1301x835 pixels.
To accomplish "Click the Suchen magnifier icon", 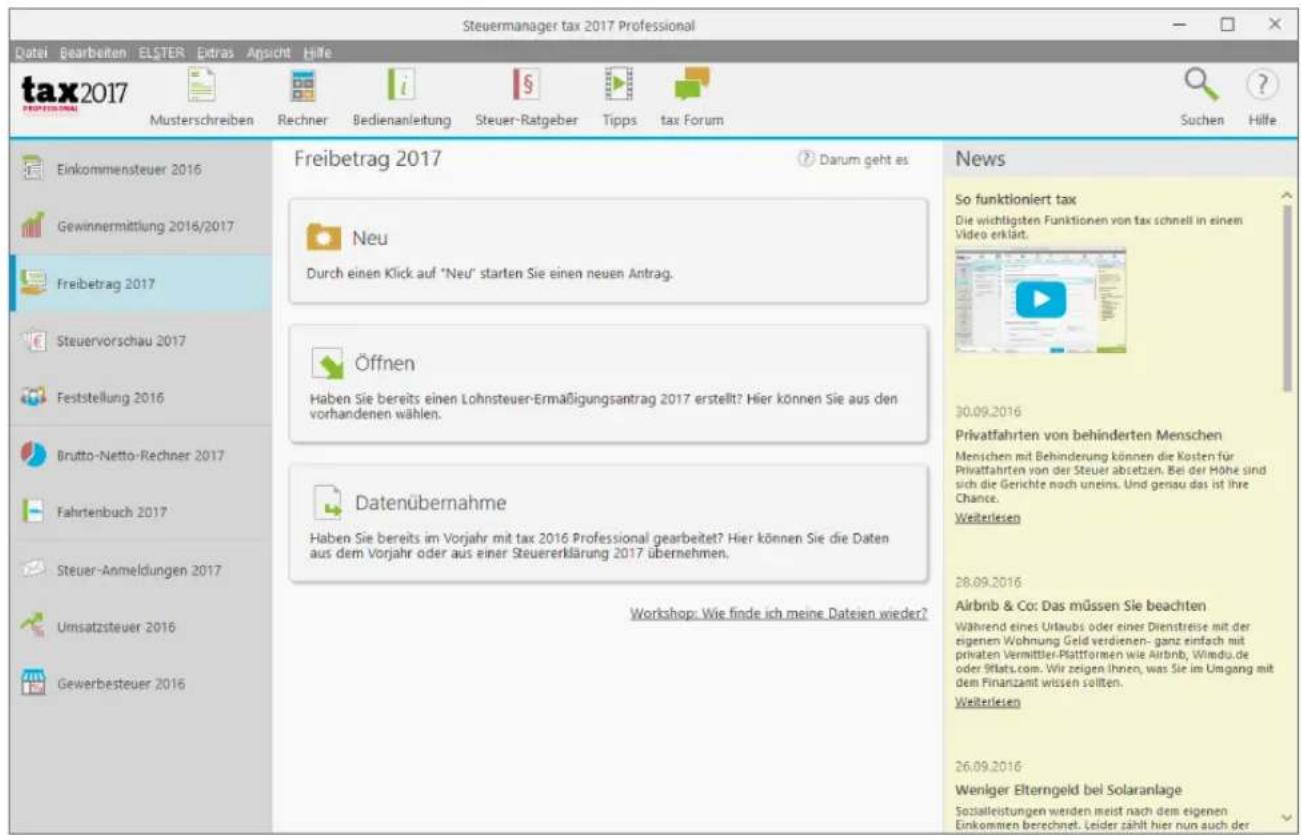I will click(1200, 85).
